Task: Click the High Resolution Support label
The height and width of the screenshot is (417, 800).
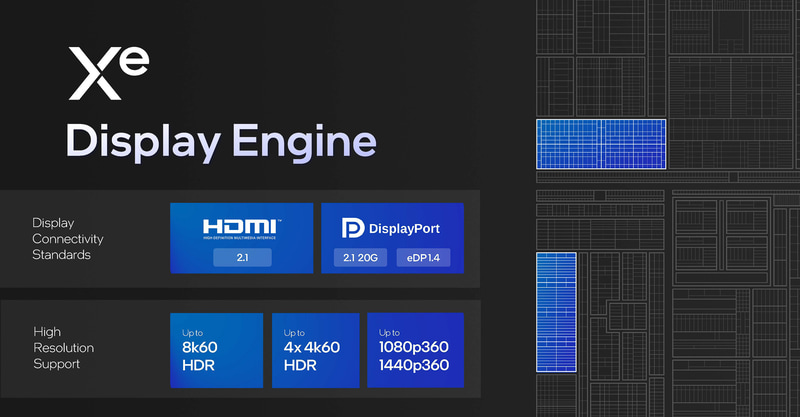Action: 63,348
